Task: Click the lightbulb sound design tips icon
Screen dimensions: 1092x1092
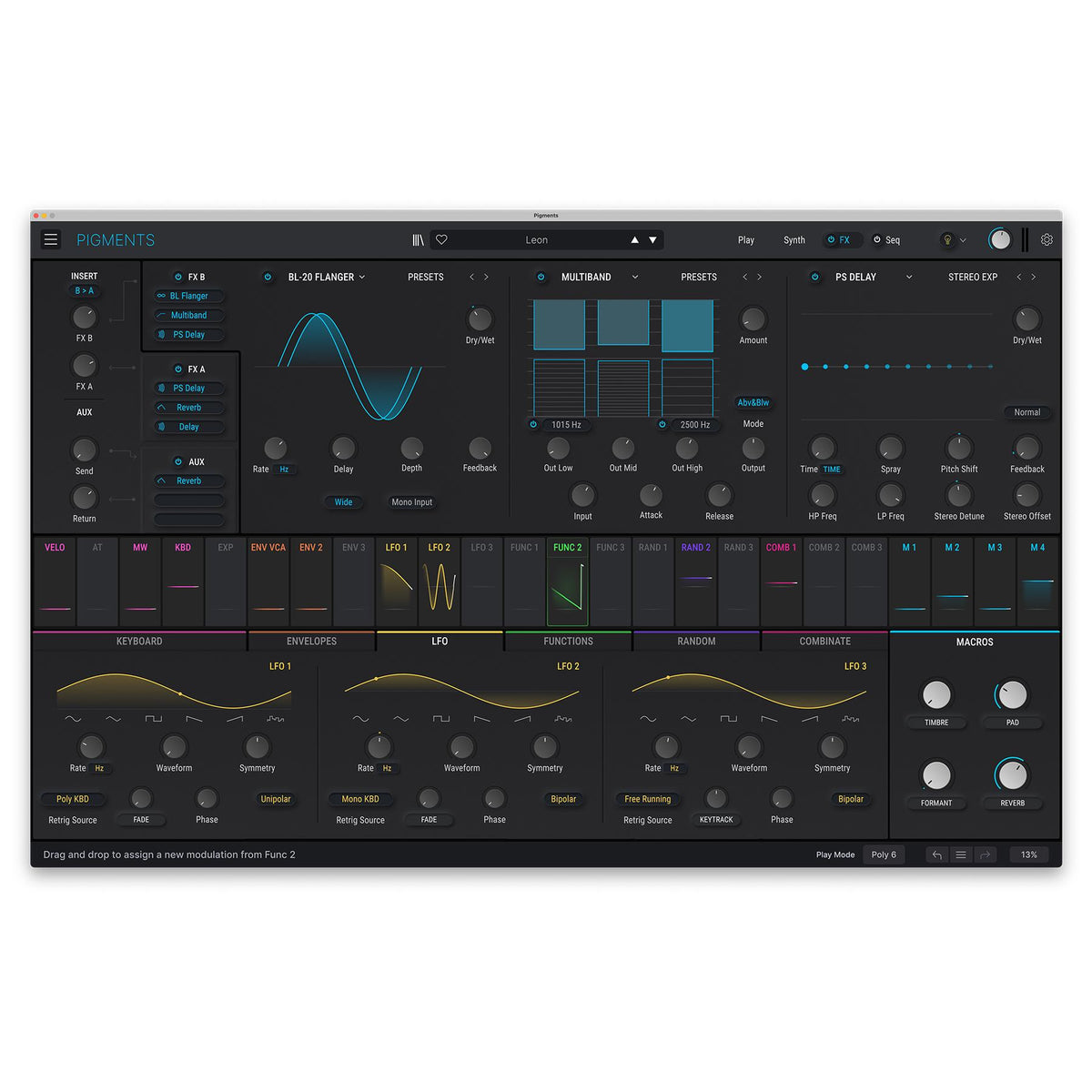Action: click(947, 240)
